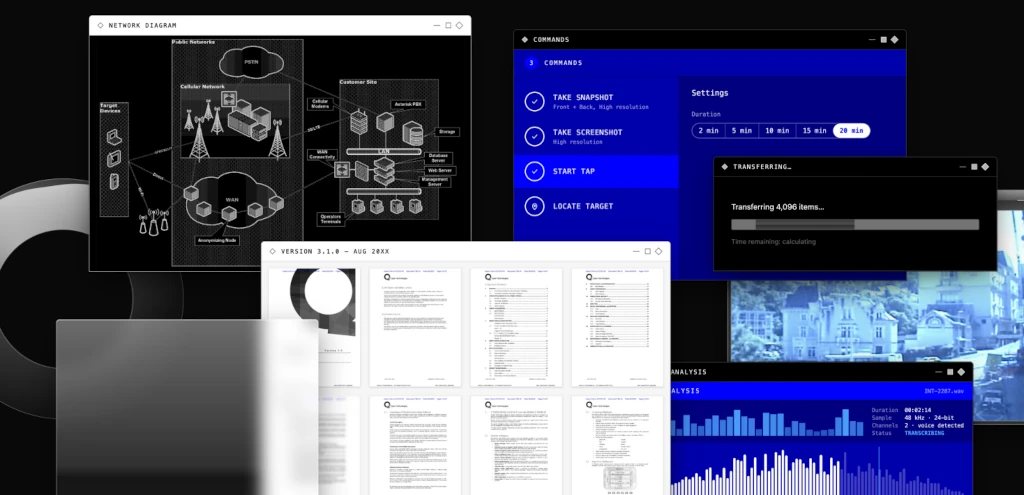Select the 5 min duration option
This screenshot has height=495, width=1024.
point(742,131)
